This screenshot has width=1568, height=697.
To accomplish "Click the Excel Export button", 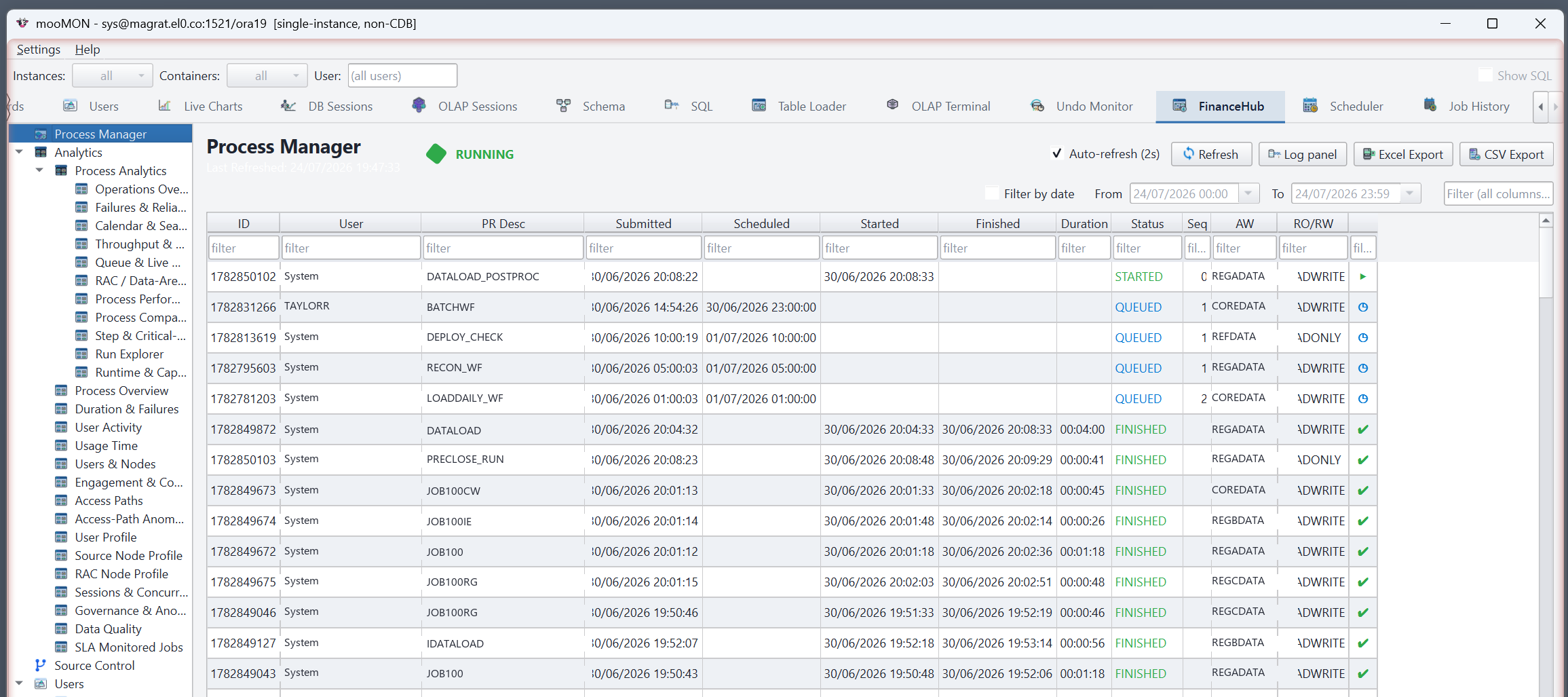I will [x=1403, y=154].
